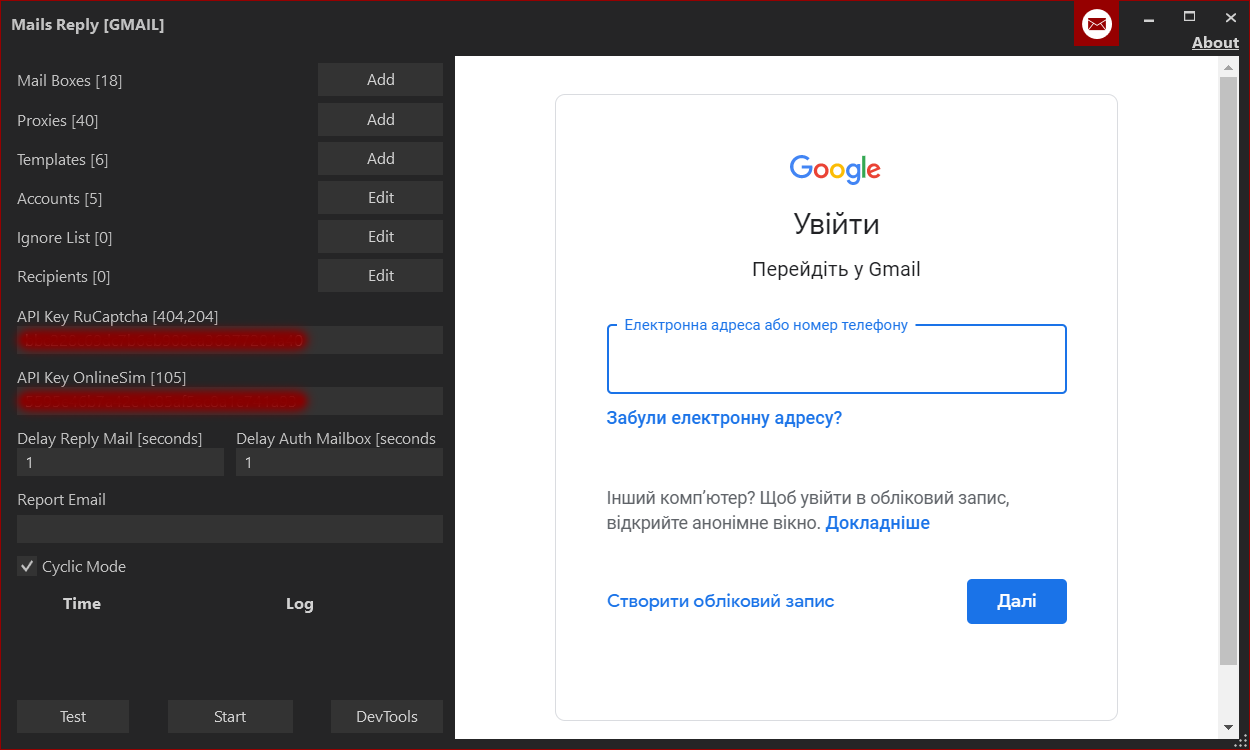Click the 'Перейдіть у Gmail' text
1250x750 pixels.
[x=836, y=270]
